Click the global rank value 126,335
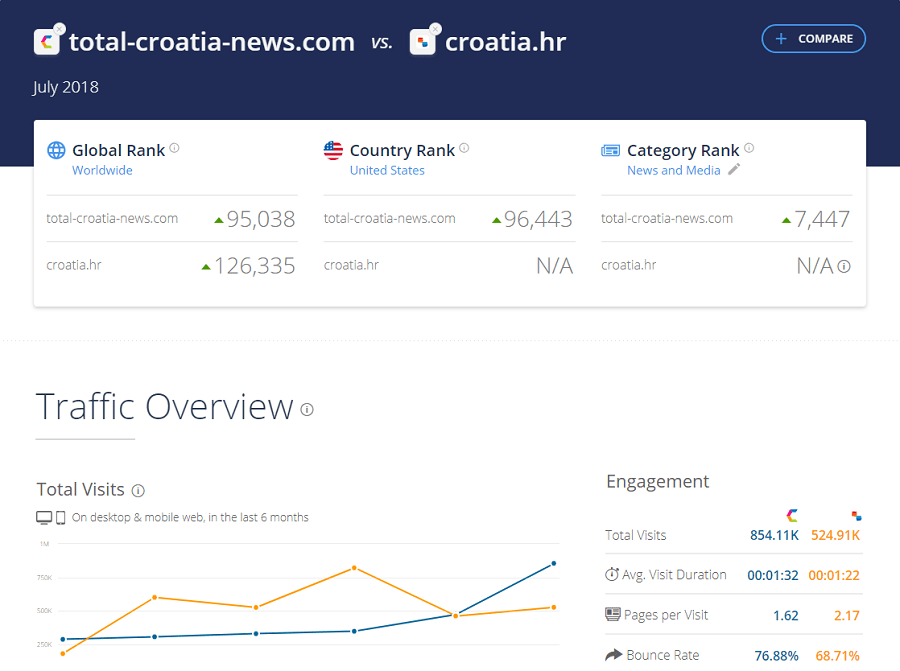 pos(254,266)
